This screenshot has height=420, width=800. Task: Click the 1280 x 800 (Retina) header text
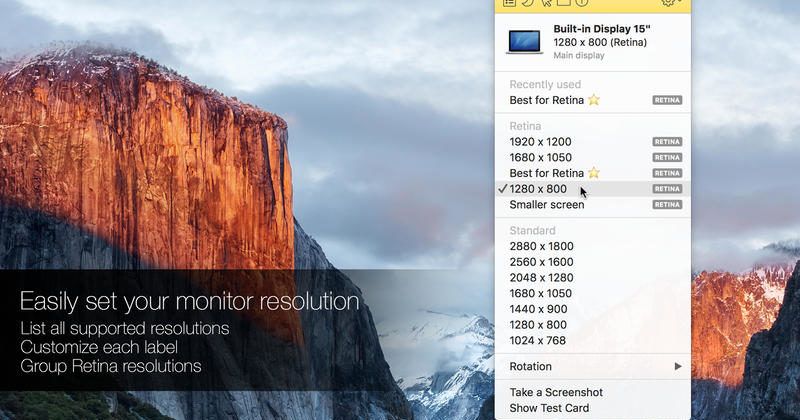pyautogui.click(x=600, y=42)
